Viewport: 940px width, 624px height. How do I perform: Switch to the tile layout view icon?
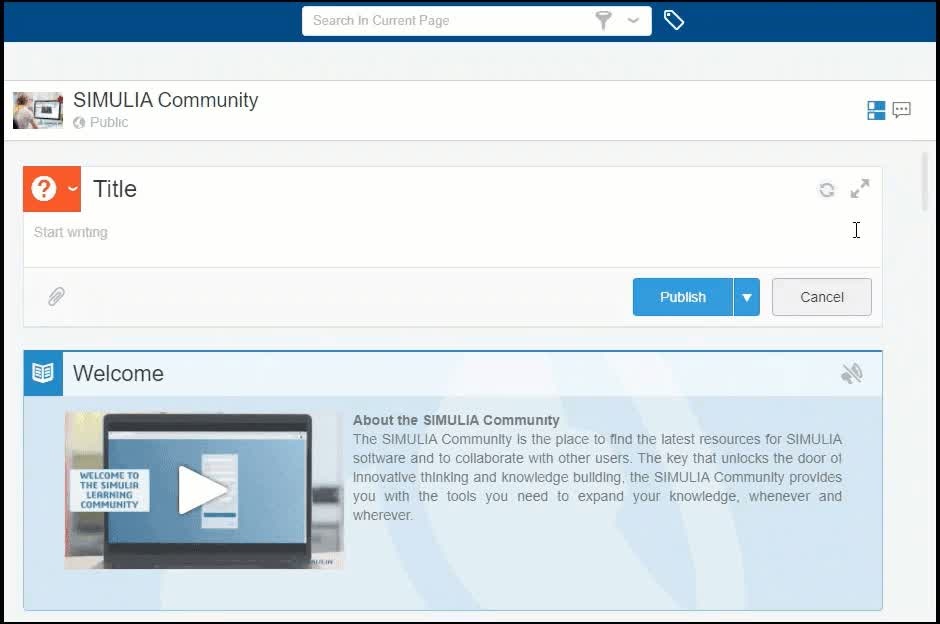(x=876, y=110)
